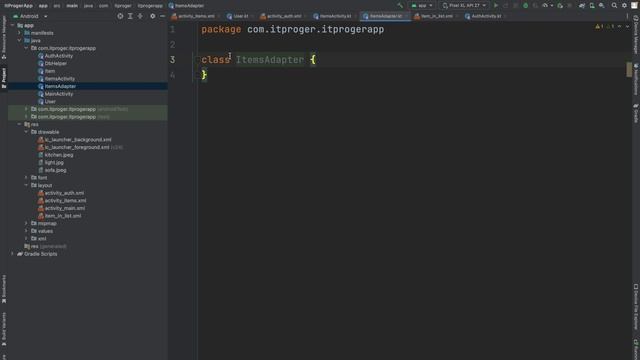Collapse the res folder
Viewport: 640px width, 360px height.
click(x=20, y=124)
